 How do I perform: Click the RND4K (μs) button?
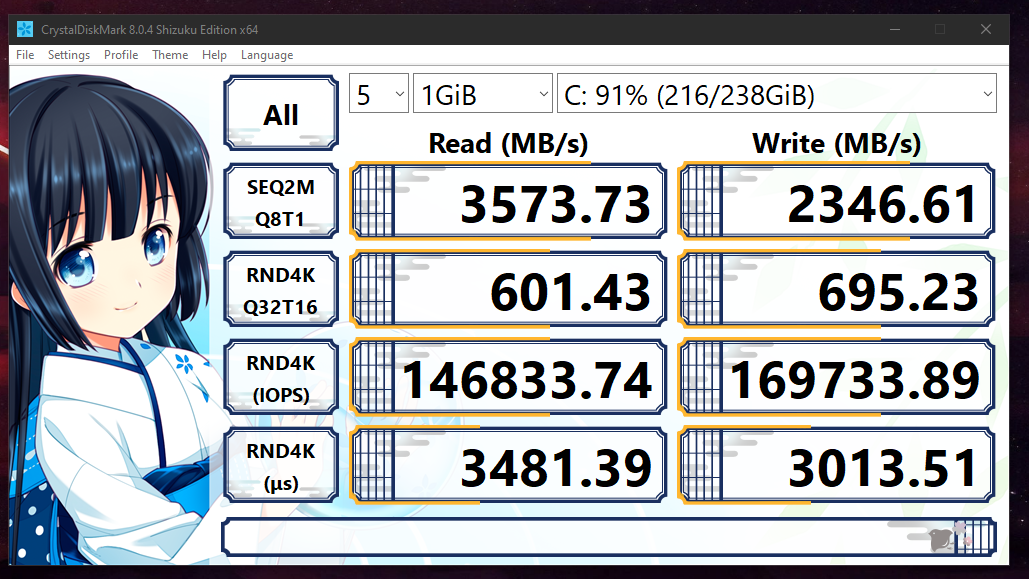point(281,465)
